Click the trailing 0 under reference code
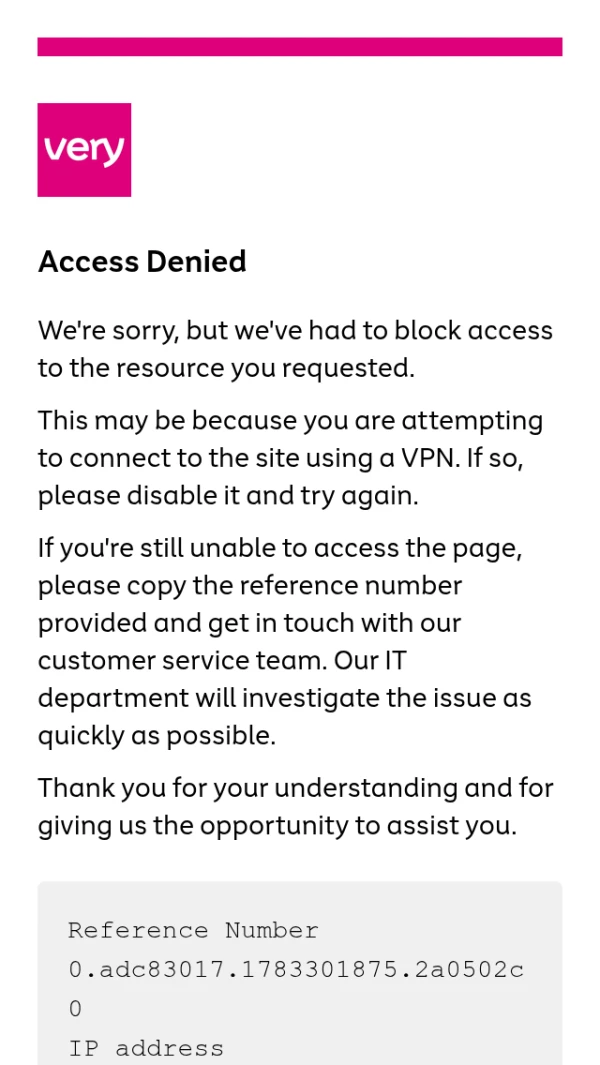 [x=75, y=1009]
